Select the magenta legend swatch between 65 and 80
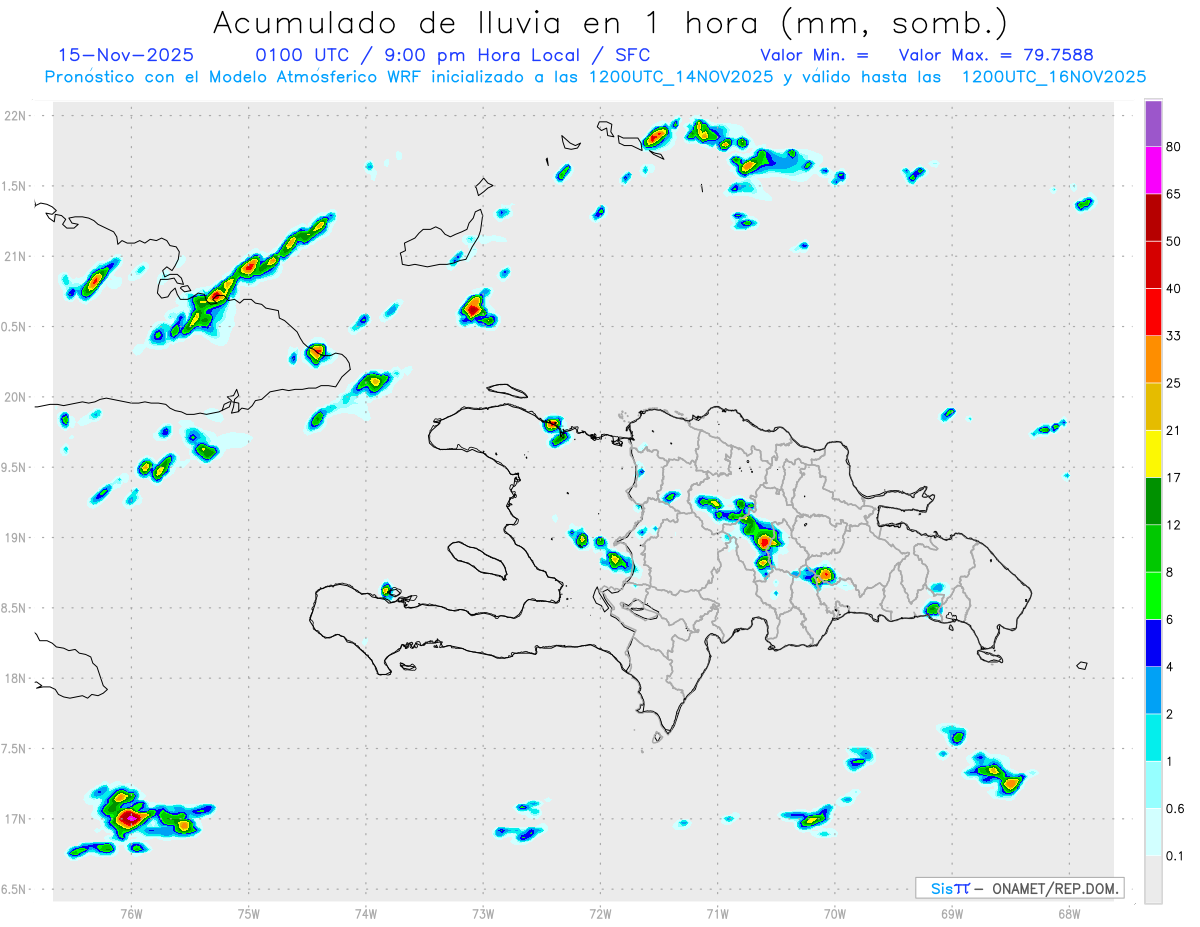Image resolution: width=1200 pixels, height=927 pixels. click(x=1153, y=170)
